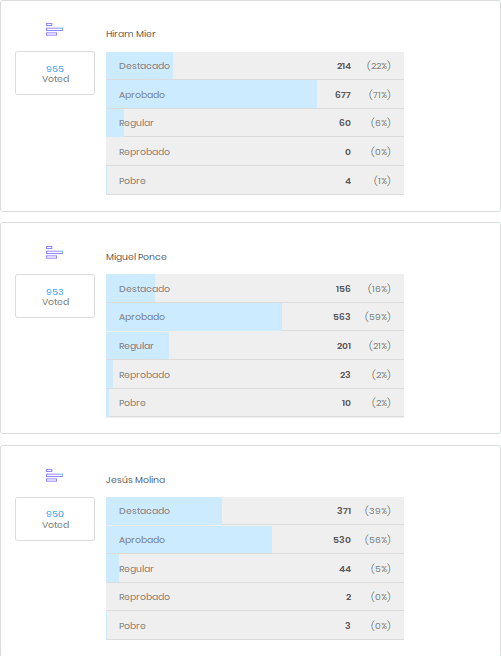Screen dimensions: 501x656
Task: Select Destacado for Miguel Ponce
Action: click(x=255, y=289)
